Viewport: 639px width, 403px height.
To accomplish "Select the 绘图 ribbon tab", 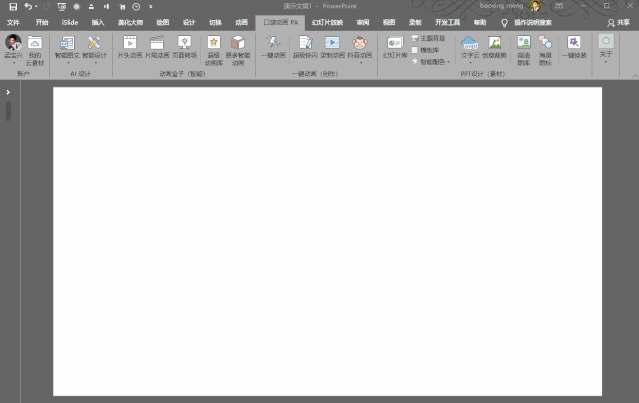I will click(x=163, y=22).
